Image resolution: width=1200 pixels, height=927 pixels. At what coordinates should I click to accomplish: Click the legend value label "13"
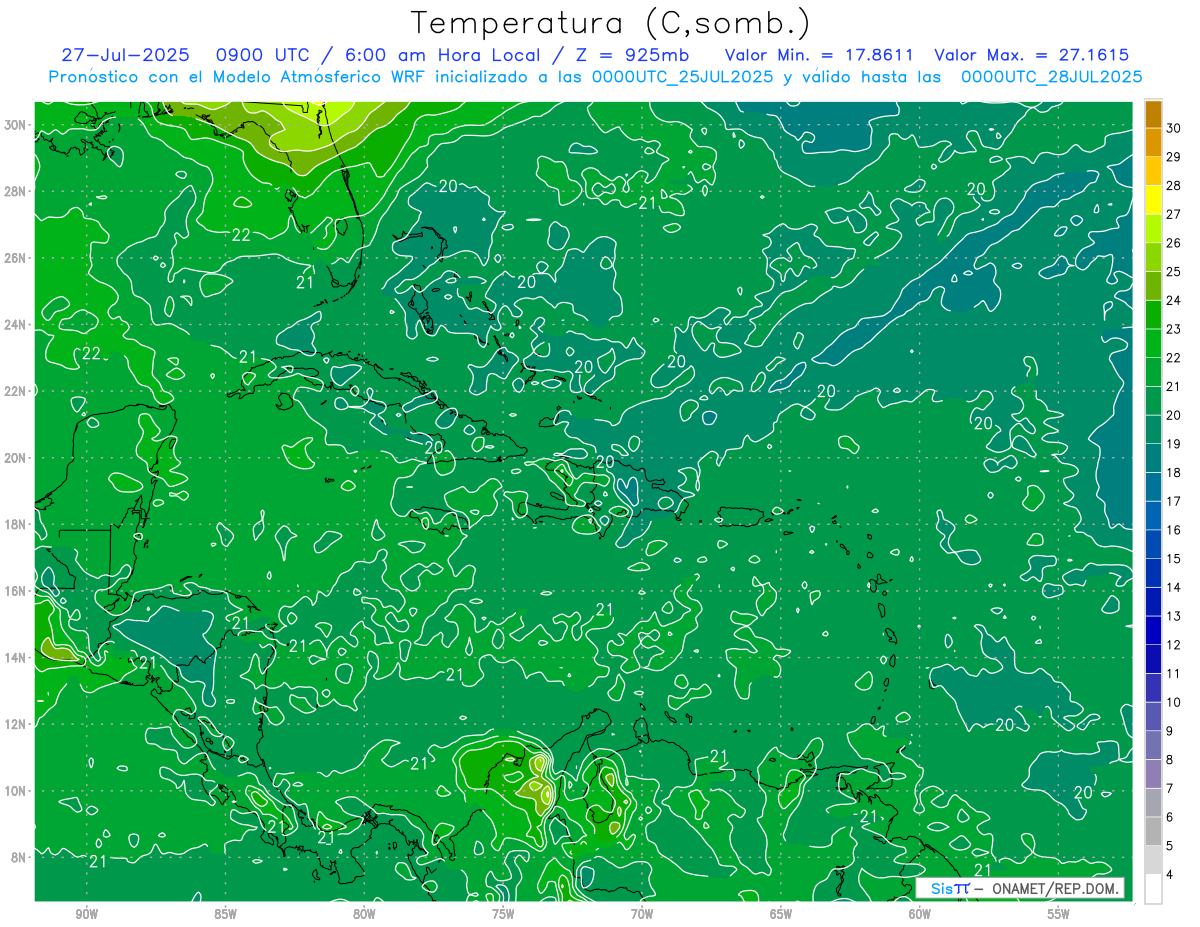point(1173,616)
